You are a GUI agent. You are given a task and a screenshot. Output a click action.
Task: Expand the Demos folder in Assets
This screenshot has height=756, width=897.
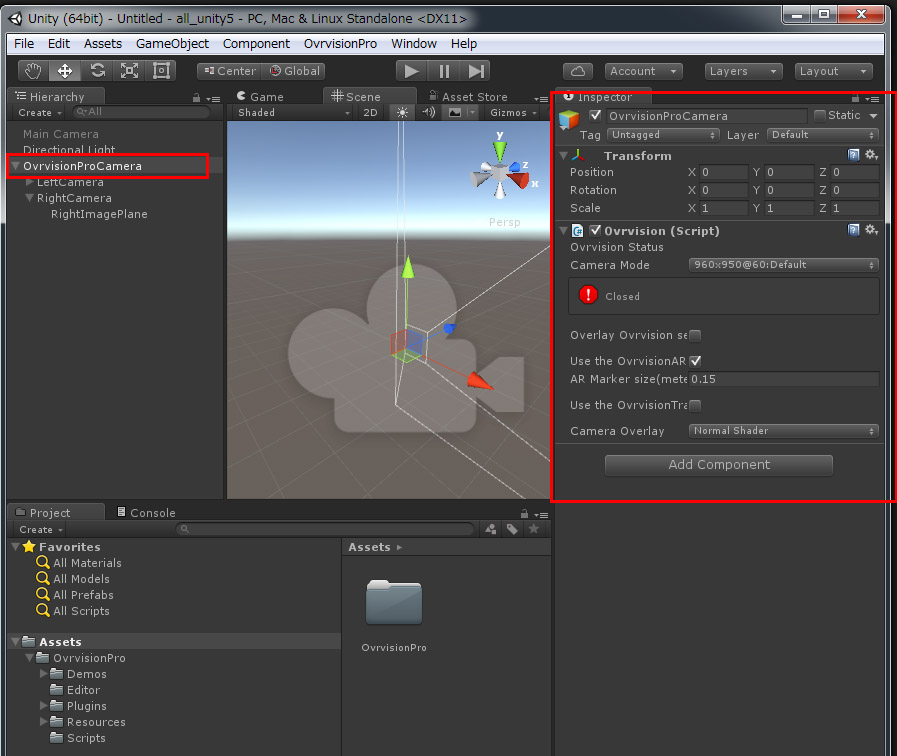[x=44, y=673]
